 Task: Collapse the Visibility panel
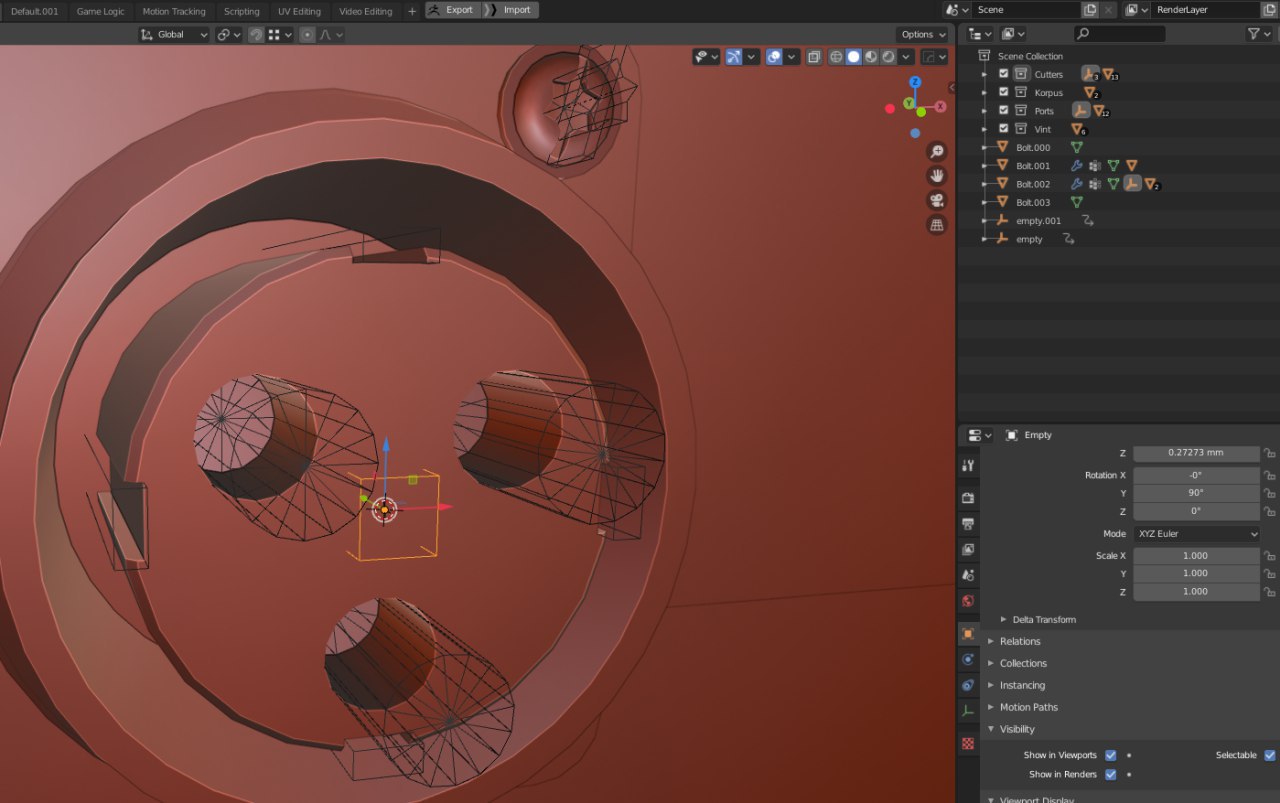pos(1017,730)
